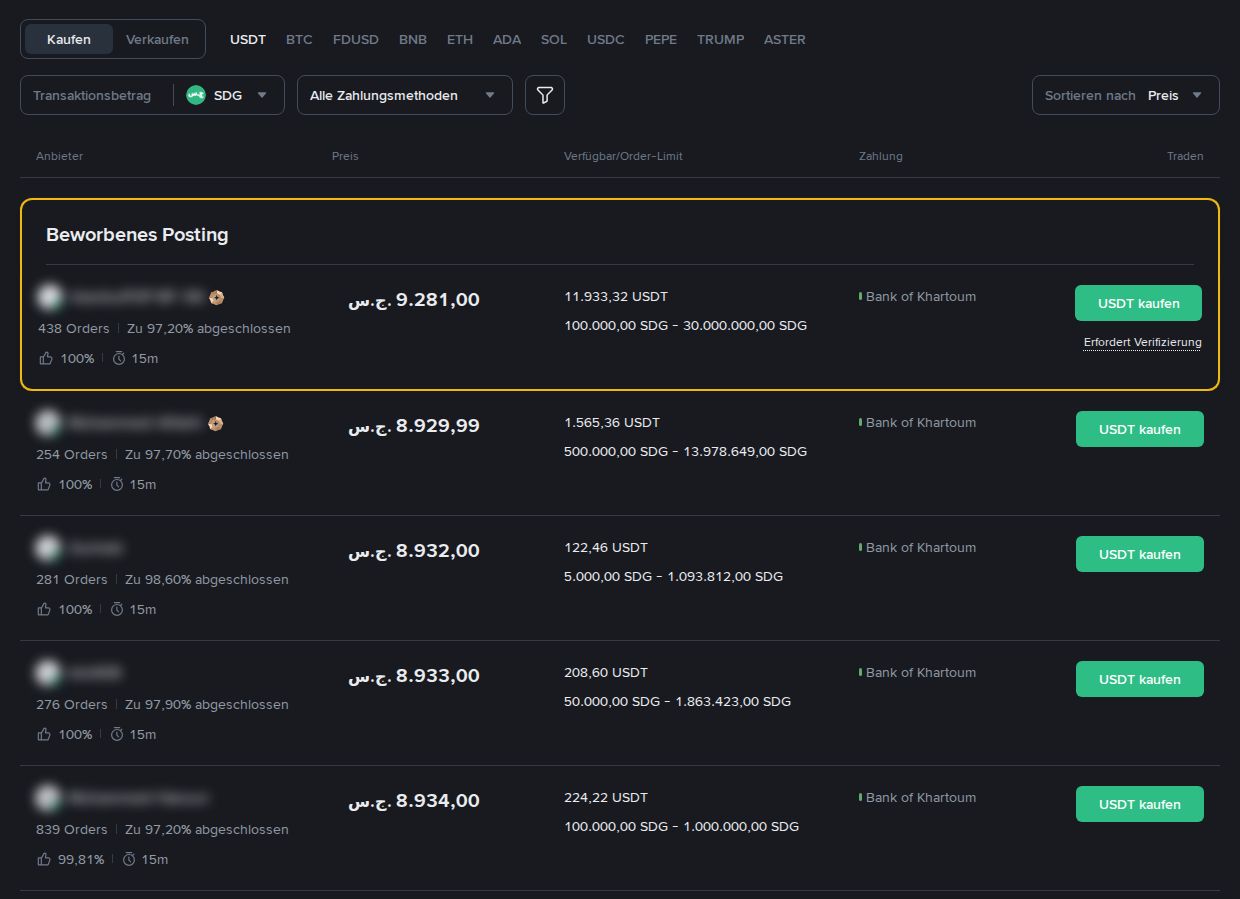Switch to the Verkaufen toggle
Screen dimensions: 1240x899
coord(157,39)
